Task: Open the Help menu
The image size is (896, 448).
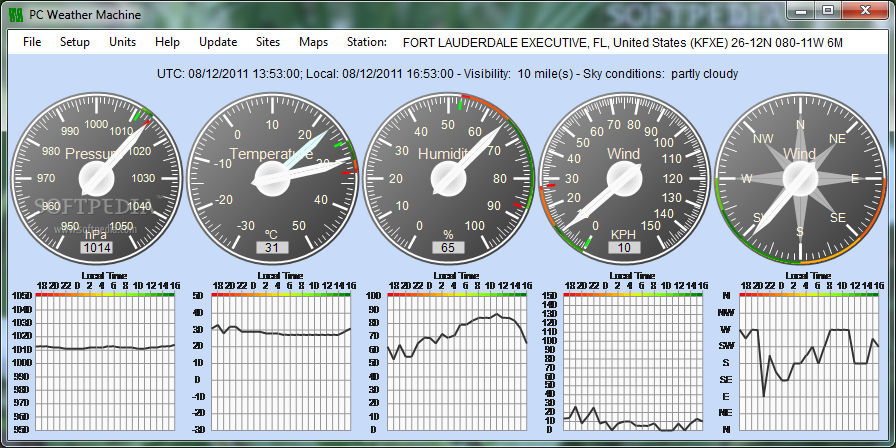Action: (x=167, y=42)
